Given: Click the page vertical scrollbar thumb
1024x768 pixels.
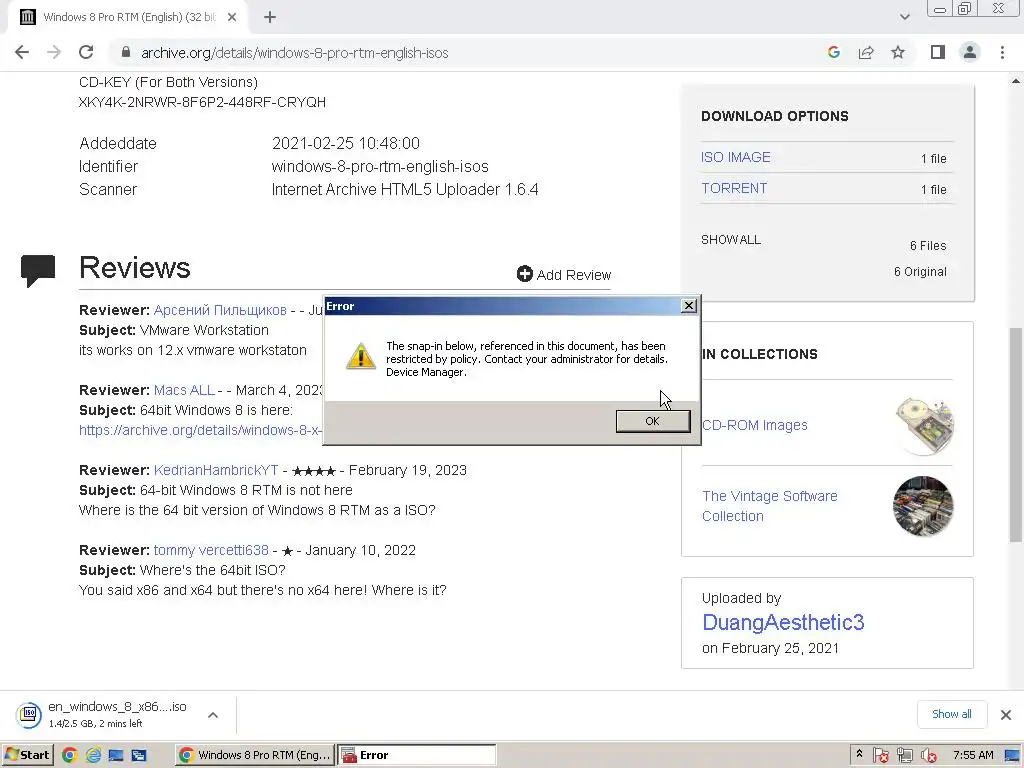Looking at the screenshot, I should (1016, 435).
